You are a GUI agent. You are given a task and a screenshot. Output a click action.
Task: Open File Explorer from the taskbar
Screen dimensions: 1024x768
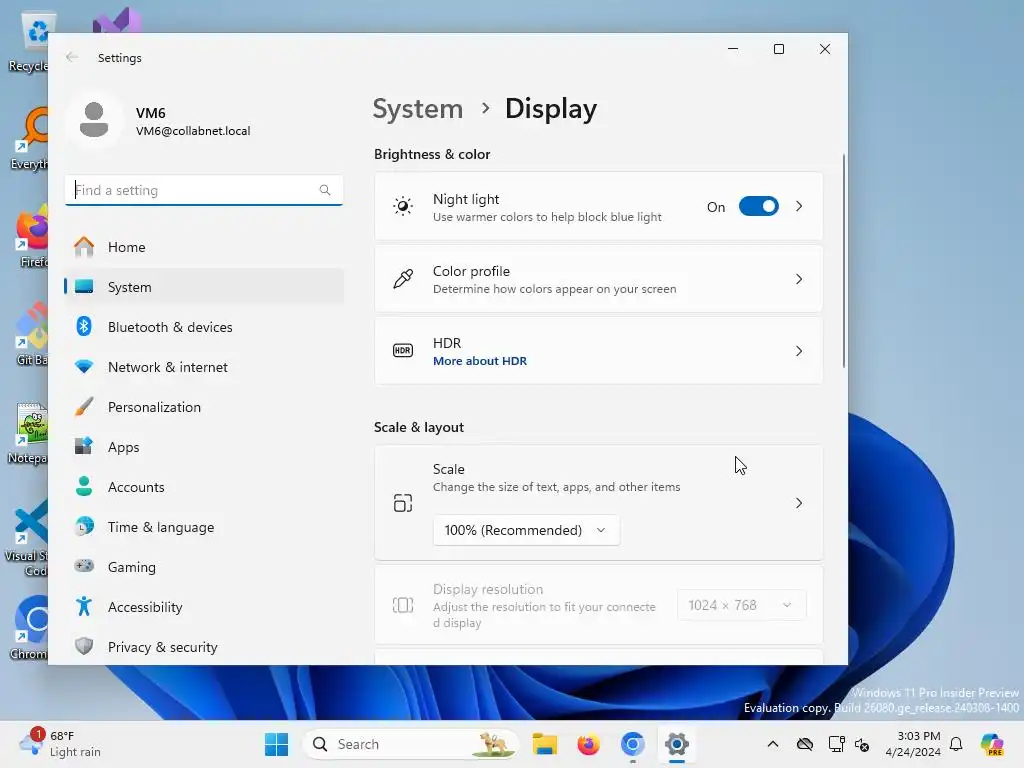(545, 744)
